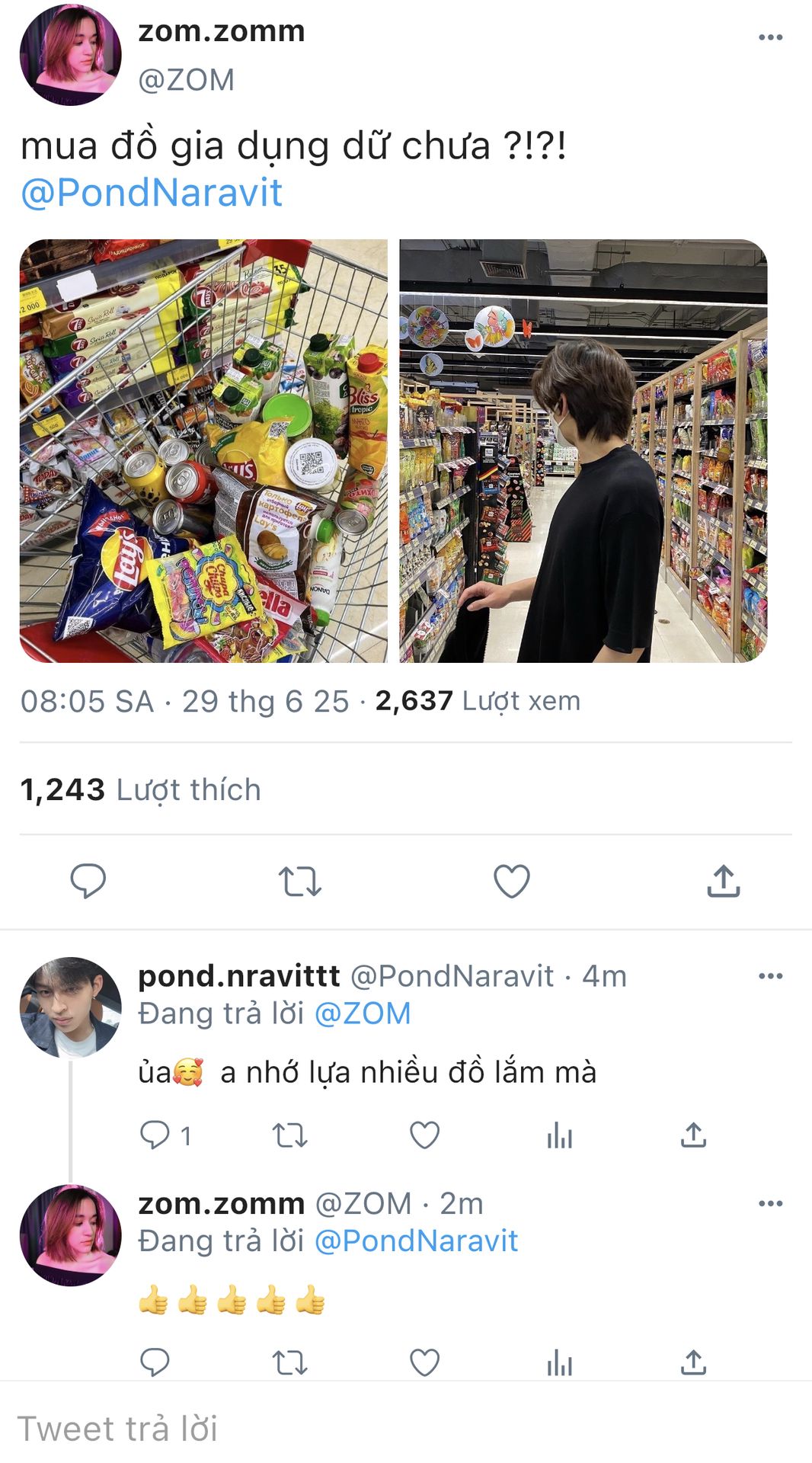Open @ZOM link in 'Đang trả lời'
This screenshot has width=812, height=1463.
[363, 1013]
